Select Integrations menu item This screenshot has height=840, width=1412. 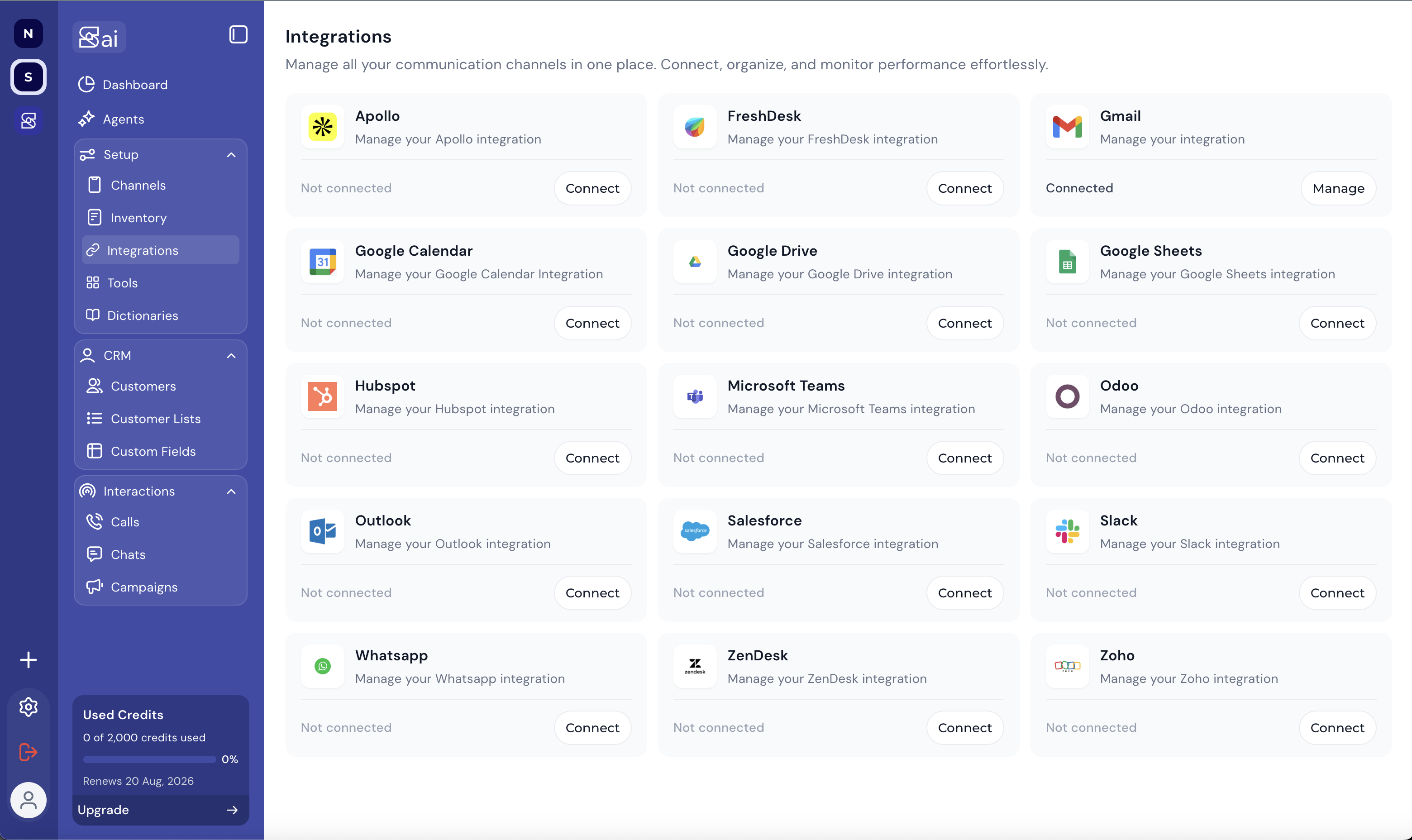(x=160, y=250)
